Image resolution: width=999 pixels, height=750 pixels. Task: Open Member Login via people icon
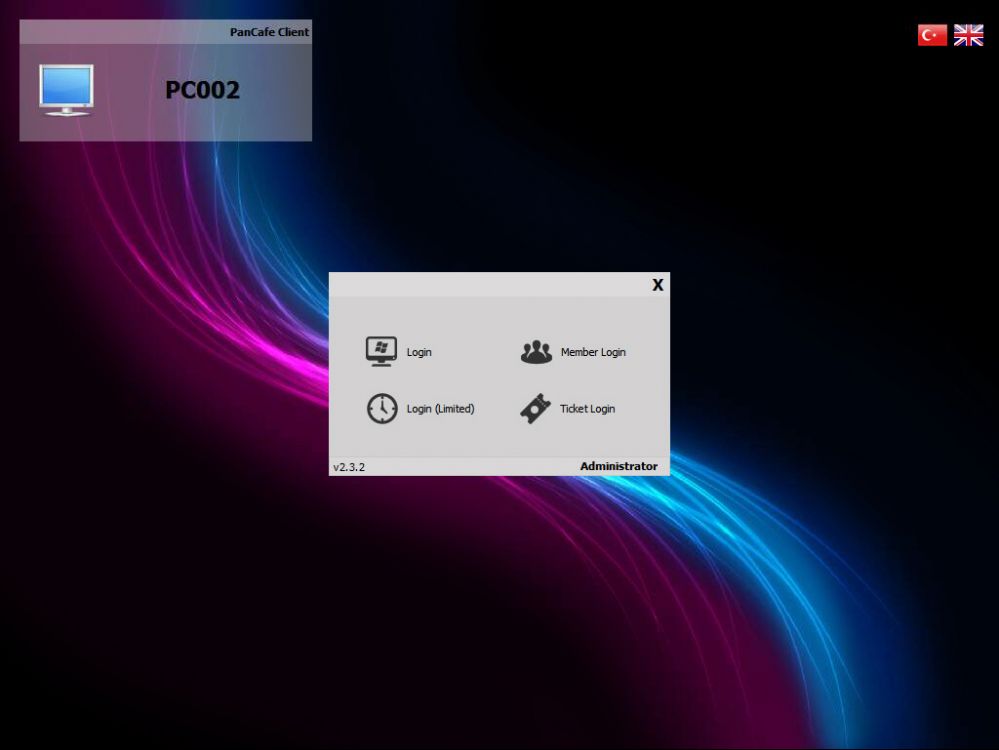(536, 352)
